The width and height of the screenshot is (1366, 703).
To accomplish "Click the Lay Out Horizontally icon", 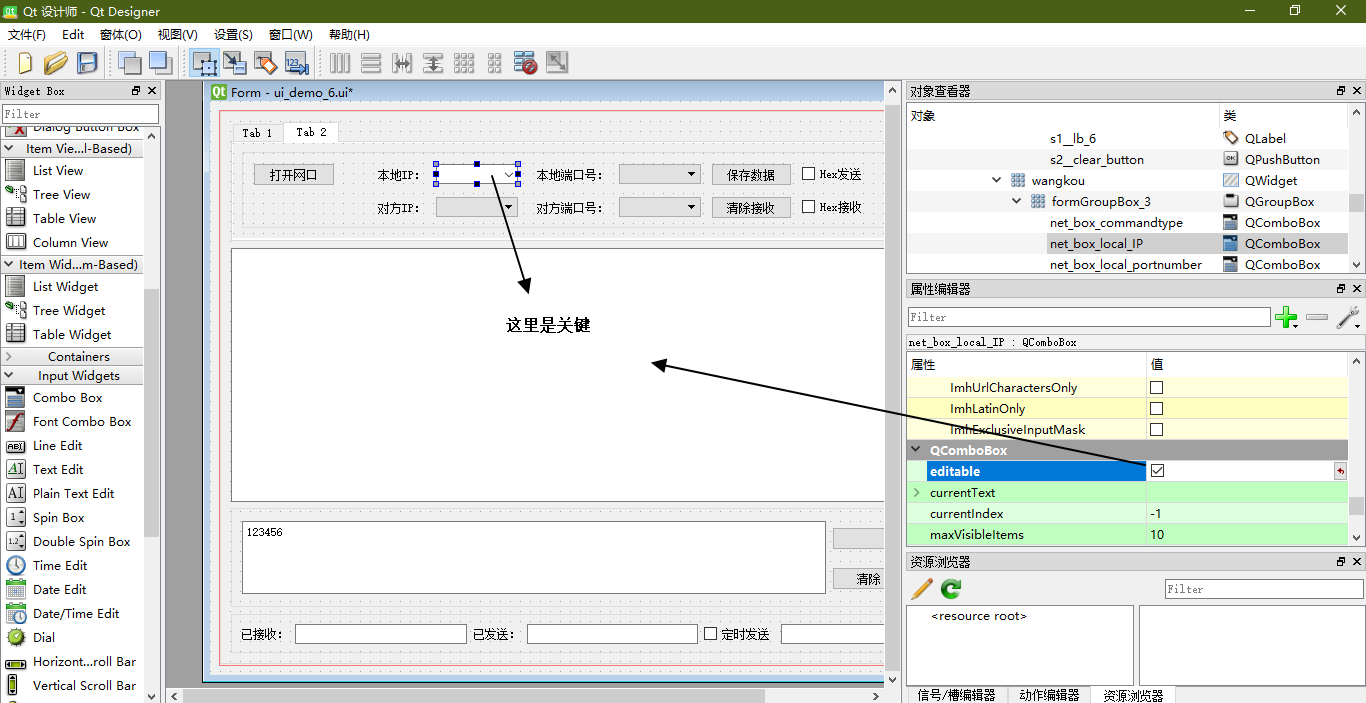I will point(340,63).
